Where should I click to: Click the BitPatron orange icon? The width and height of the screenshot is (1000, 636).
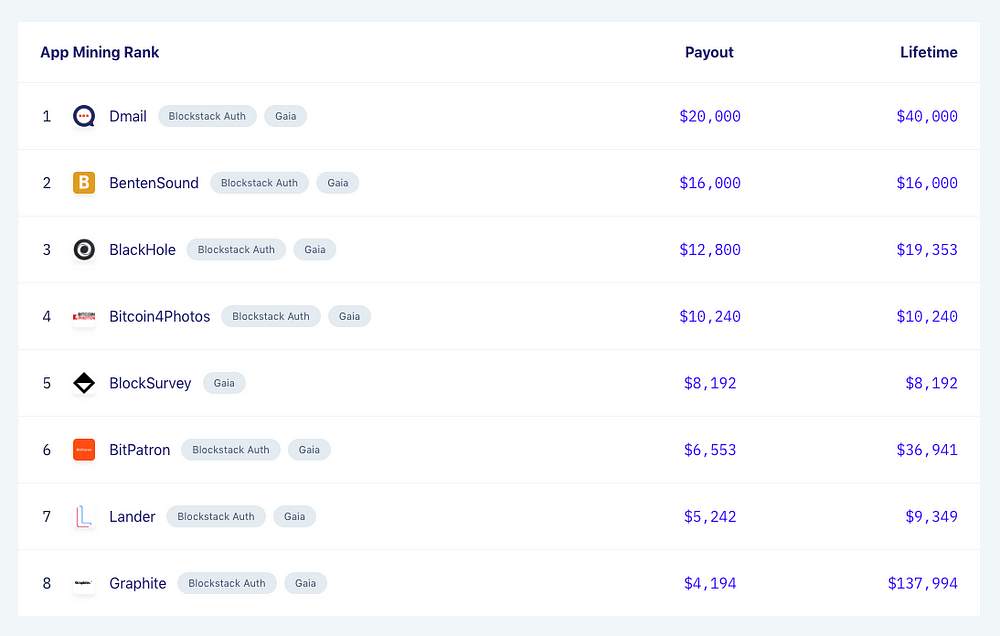[x=84, y=450]
